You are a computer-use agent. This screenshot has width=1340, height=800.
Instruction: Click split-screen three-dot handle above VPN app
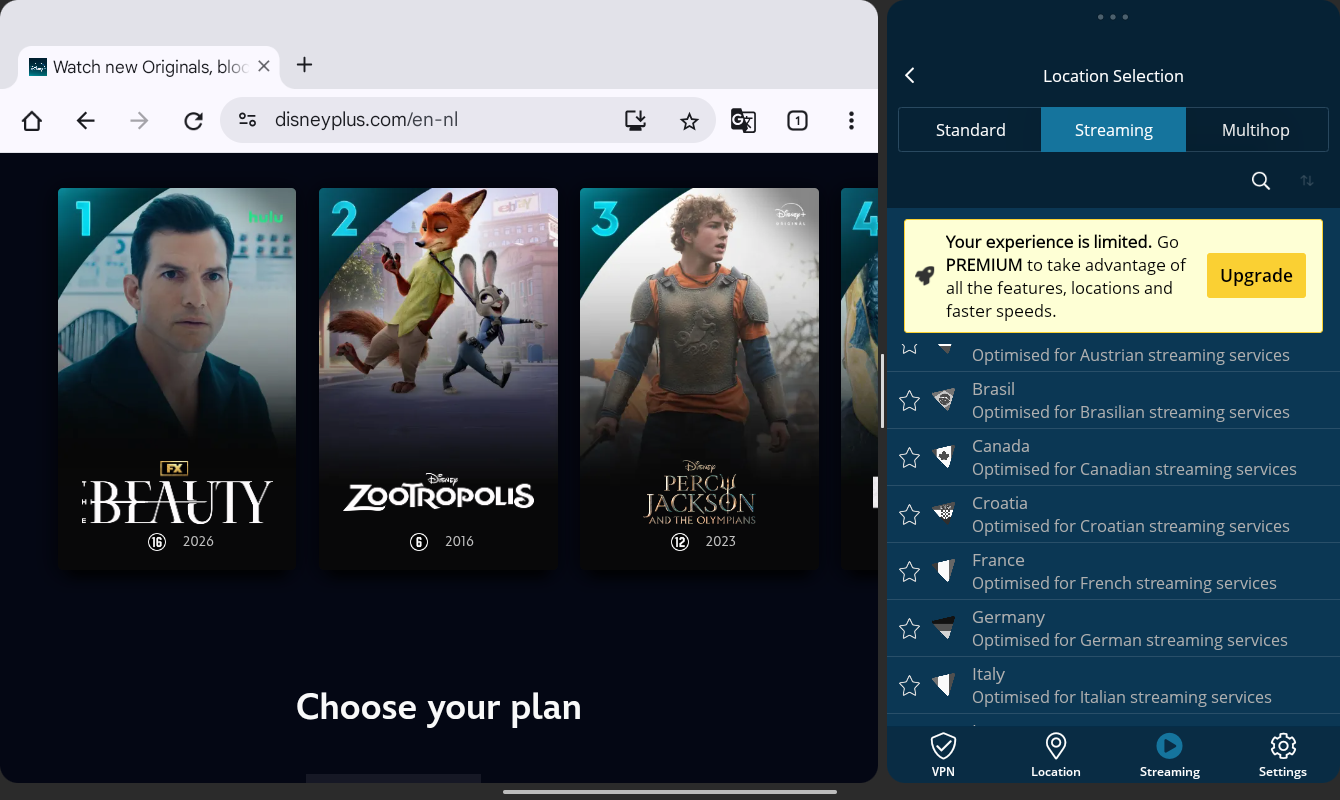pos(1113,17)
